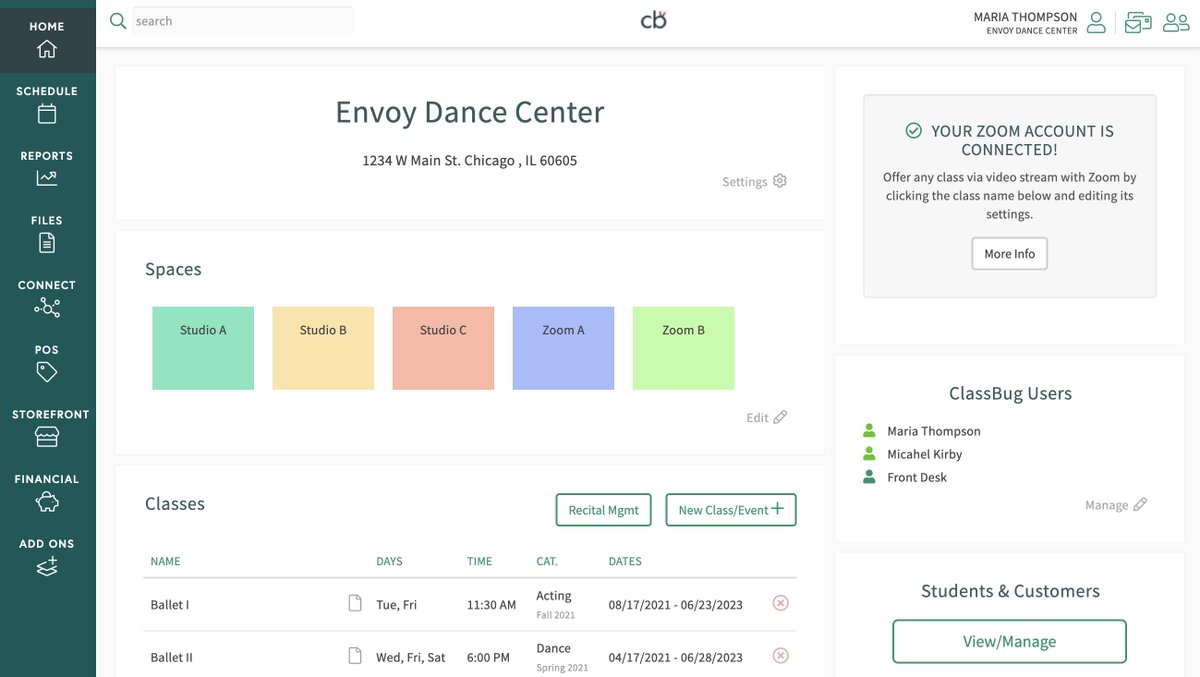Viewport: 1200px width, 677px height.
Task: Click the ClassBug cb logo
Action: [653, 20]
